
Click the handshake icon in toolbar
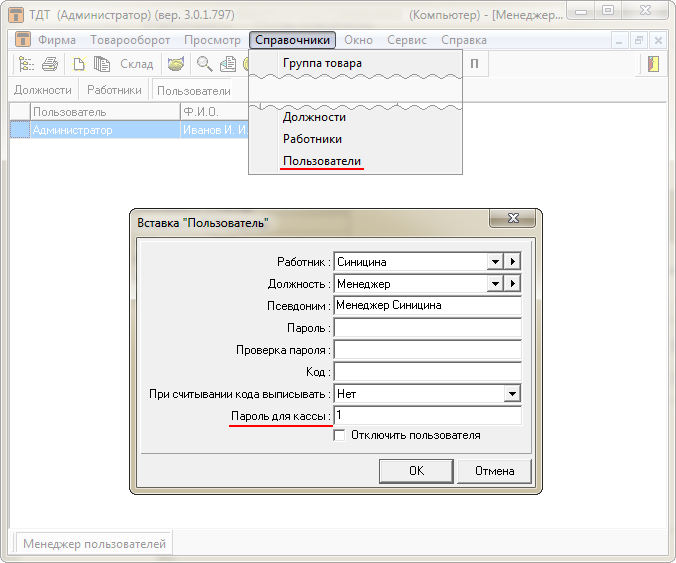tap(176, 64)
